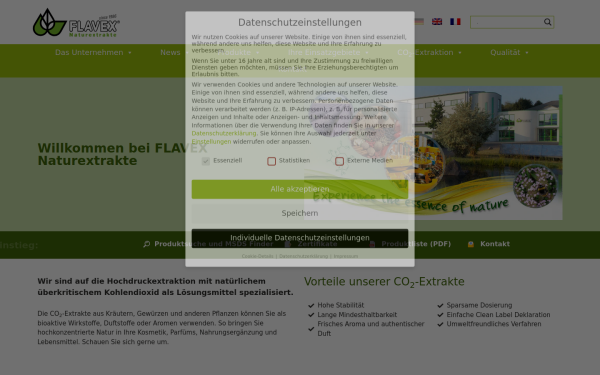Click the Produktsuche magnifier icon
Screen dimensions: 600x375
pos(147,244)
